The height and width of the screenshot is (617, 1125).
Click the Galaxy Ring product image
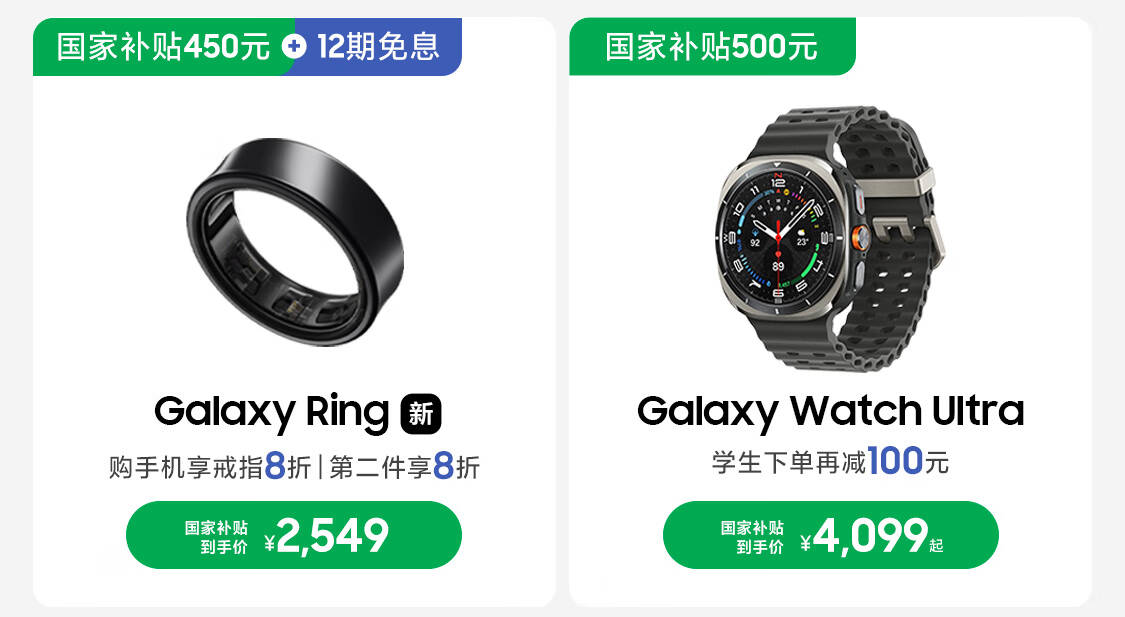(295, 242)
